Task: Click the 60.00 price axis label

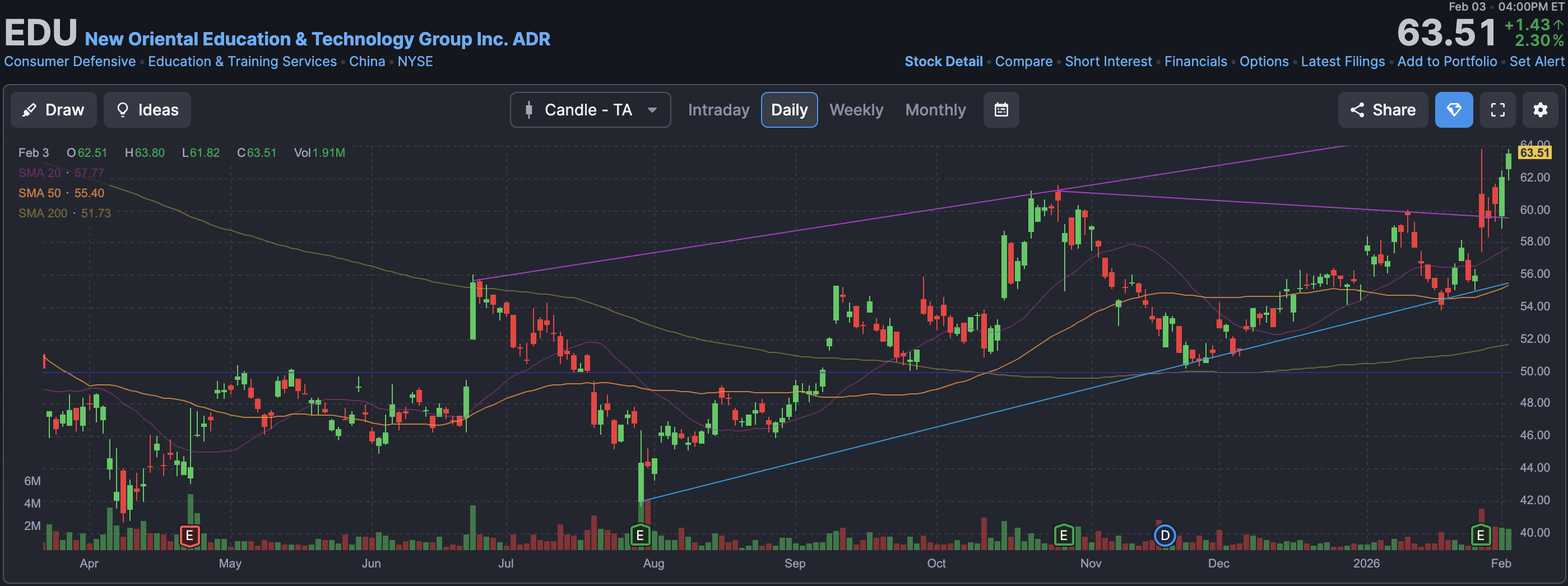Action: pyautogui.click(x=1534, y=210)
